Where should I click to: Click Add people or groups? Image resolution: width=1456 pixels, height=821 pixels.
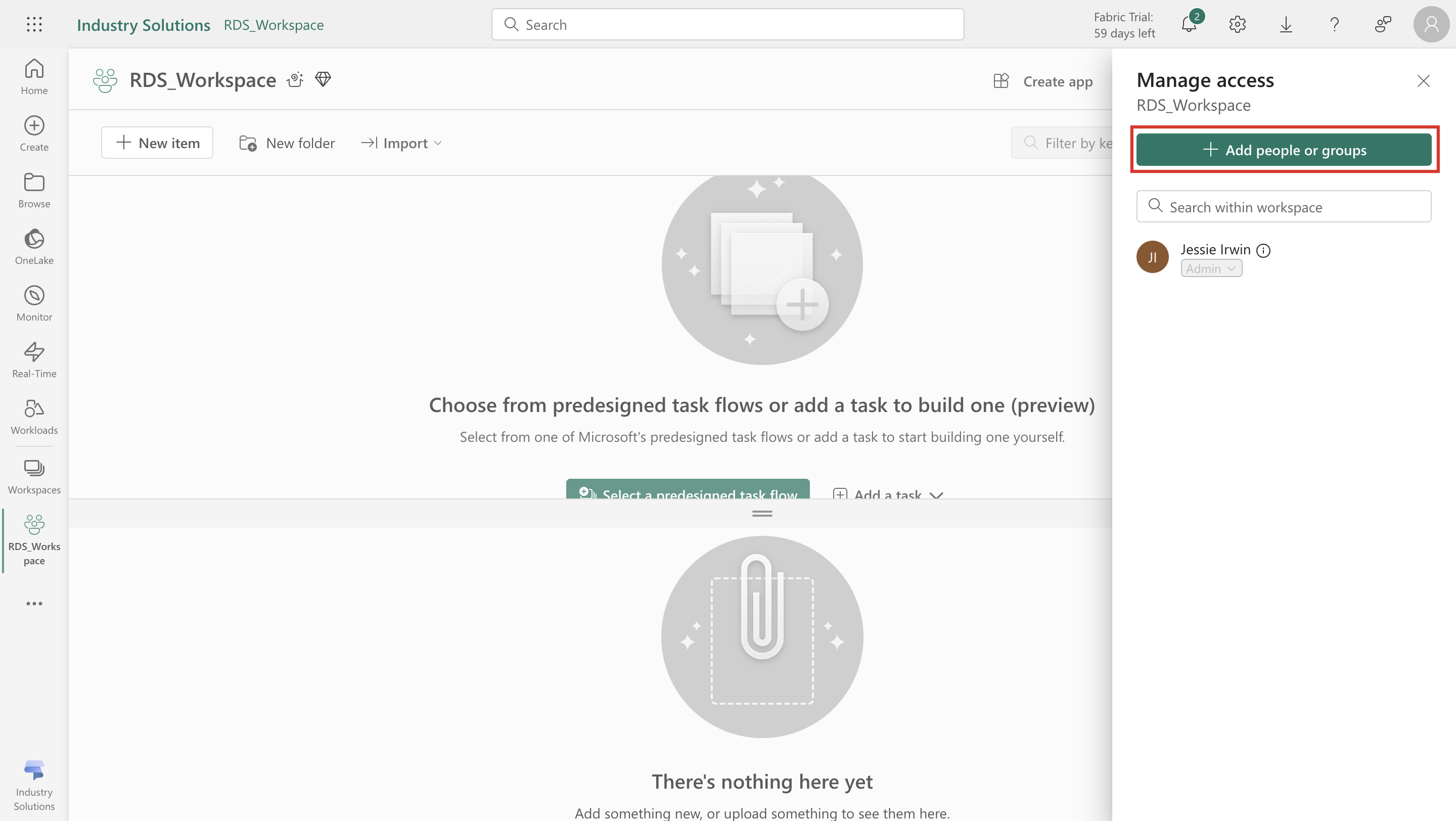[x=1284, y=150]
